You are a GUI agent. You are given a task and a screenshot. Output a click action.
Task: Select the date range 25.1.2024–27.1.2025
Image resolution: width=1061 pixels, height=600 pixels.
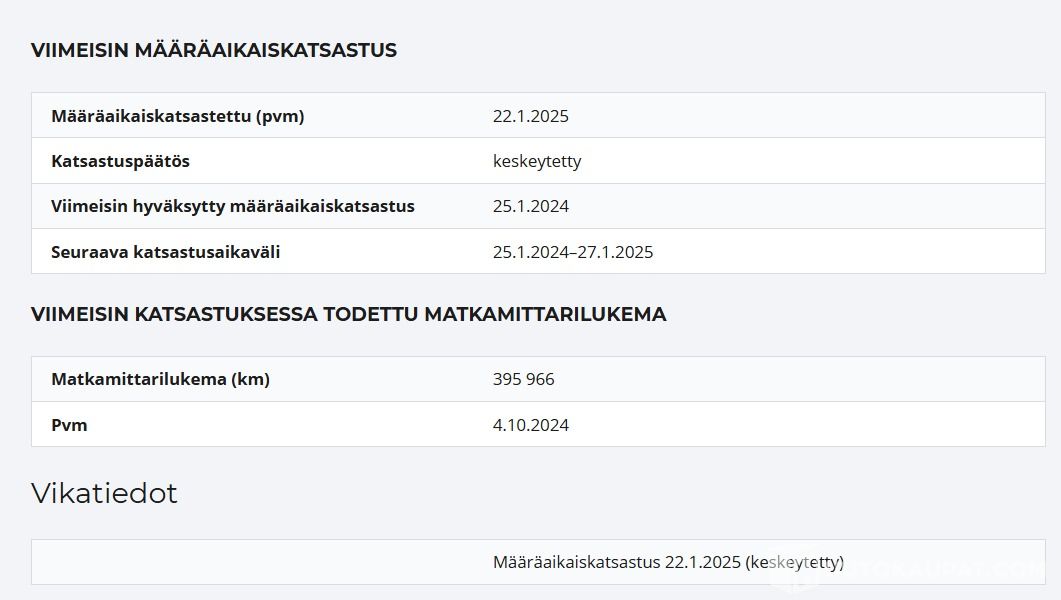tap(572, 252)
